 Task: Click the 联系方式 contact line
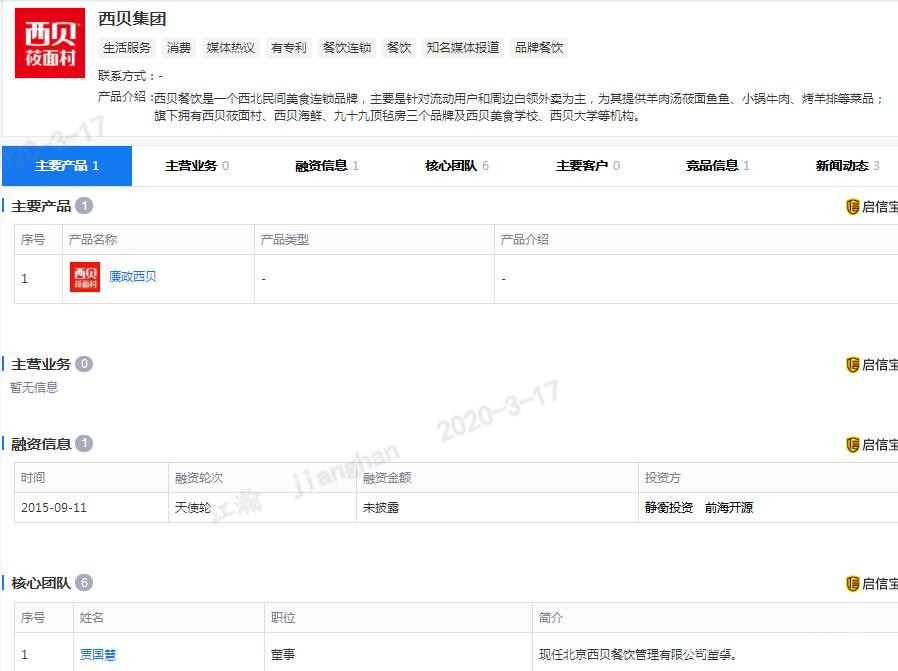pyautogui.click(x=131, y=76)
